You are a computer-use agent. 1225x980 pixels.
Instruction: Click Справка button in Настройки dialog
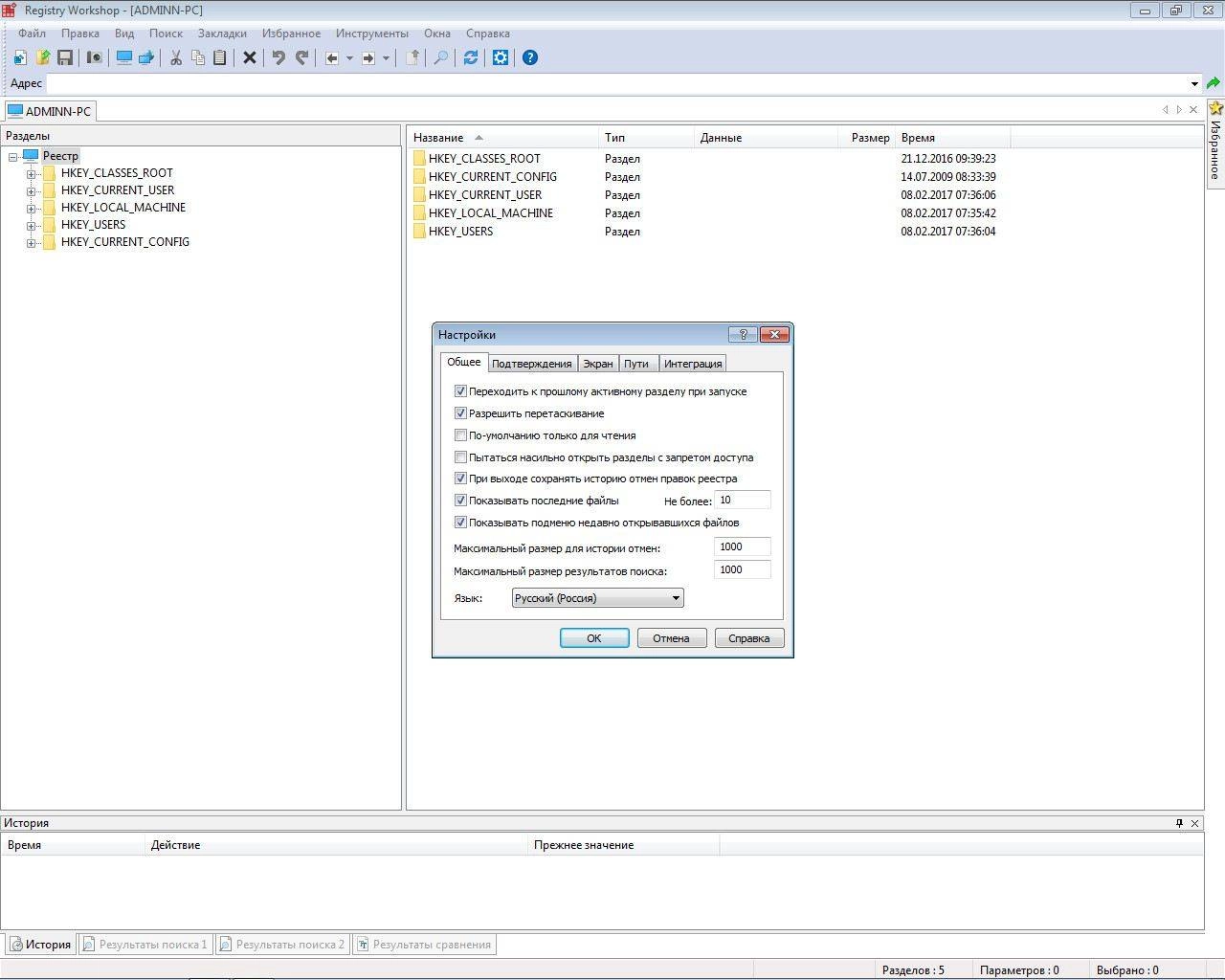click(x=748, y=638)
